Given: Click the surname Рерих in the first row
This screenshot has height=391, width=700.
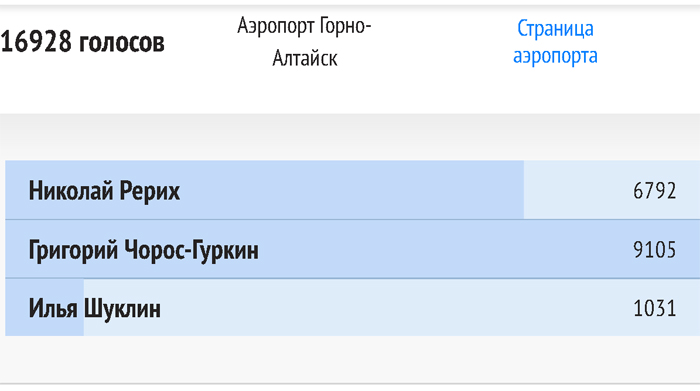Looking at the screenshot, I should click(150, 191).
